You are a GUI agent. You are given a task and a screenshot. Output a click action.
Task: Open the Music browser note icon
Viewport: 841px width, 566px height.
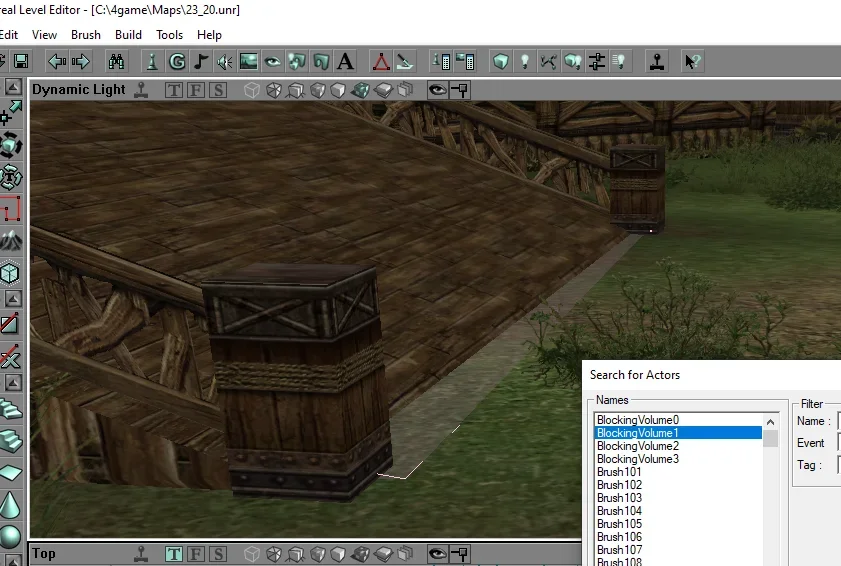pyautogui.click(x=201, y=61)
